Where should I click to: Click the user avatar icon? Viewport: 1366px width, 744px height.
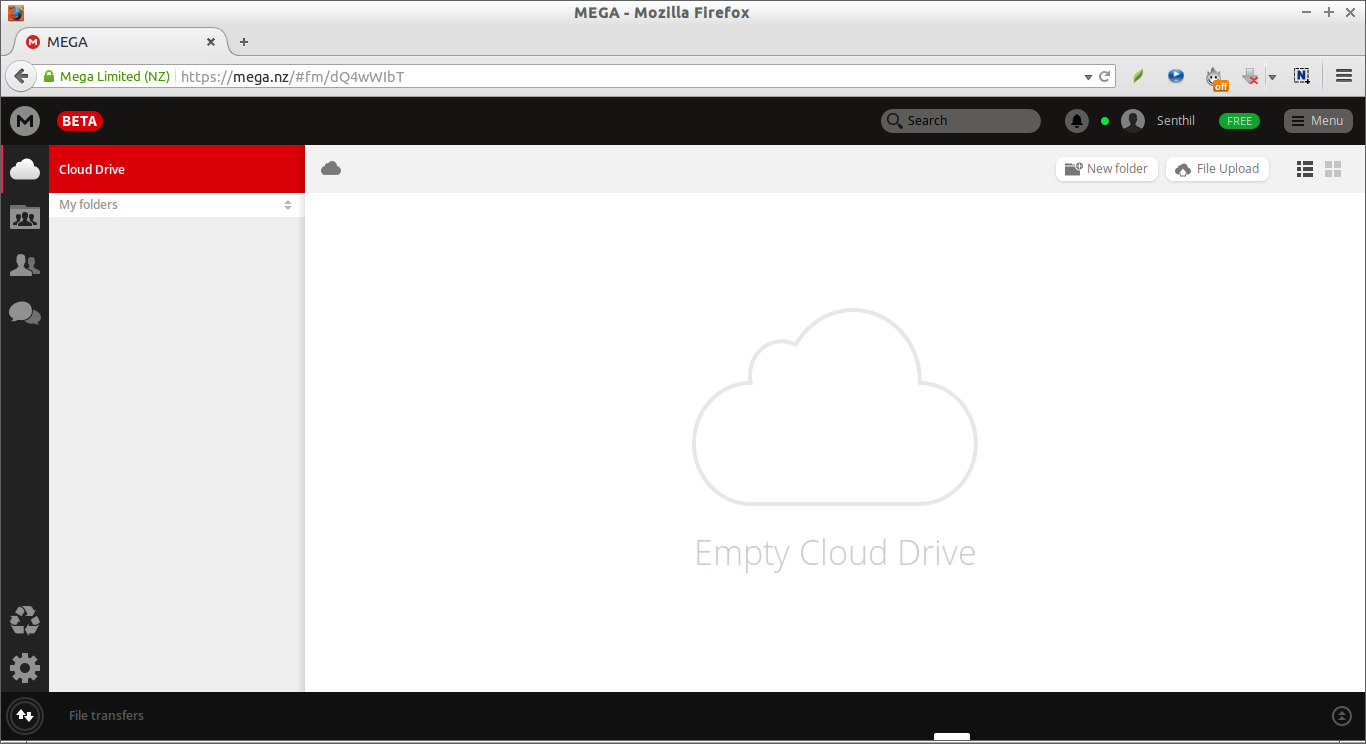[x=1133, y=121]
